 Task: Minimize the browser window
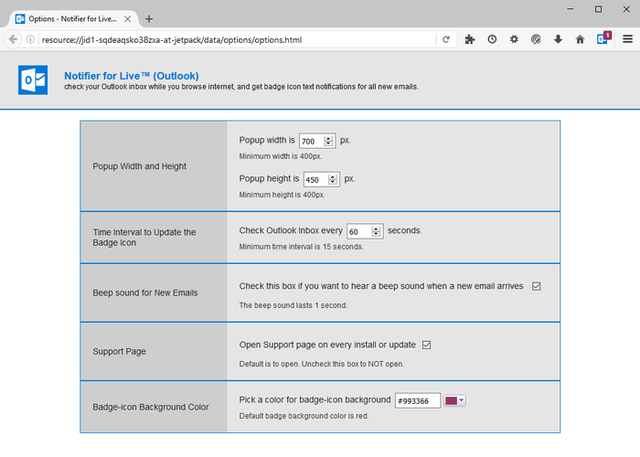571,9
